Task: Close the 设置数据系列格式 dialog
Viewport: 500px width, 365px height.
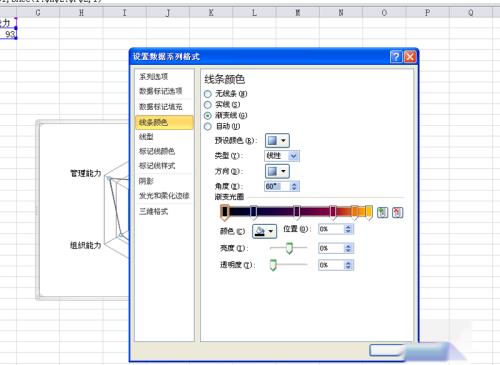Action: pos(410,57)
